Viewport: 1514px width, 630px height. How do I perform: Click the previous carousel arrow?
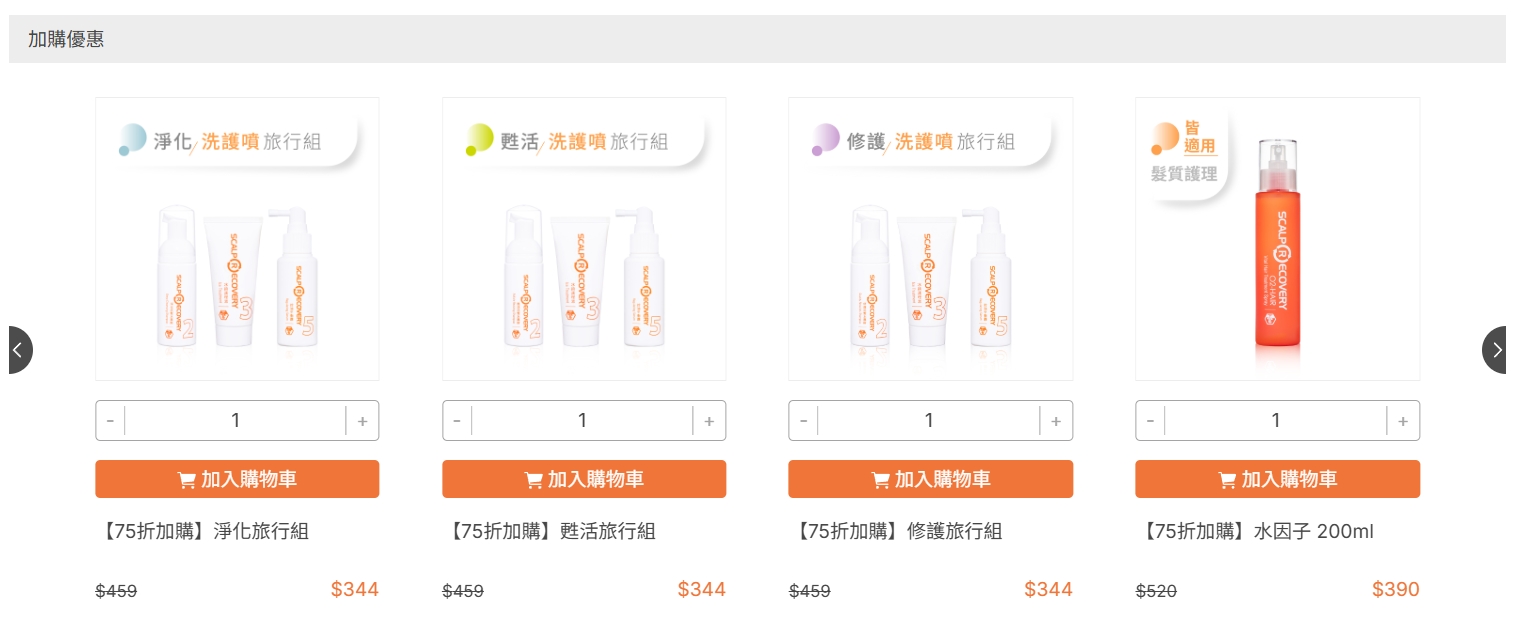[x=19, y=350]
